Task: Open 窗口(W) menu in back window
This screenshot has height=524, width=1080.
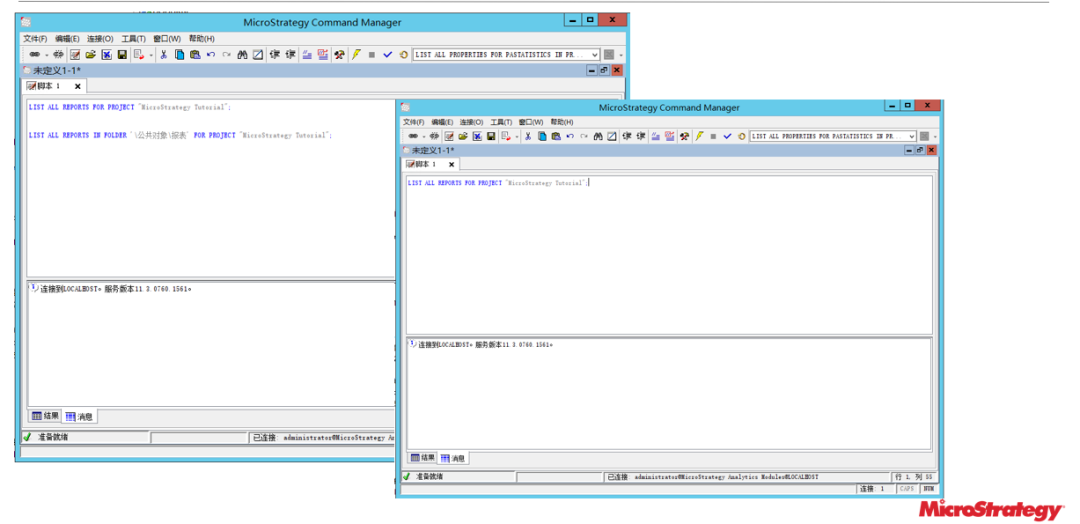Action: click(167, 39)
